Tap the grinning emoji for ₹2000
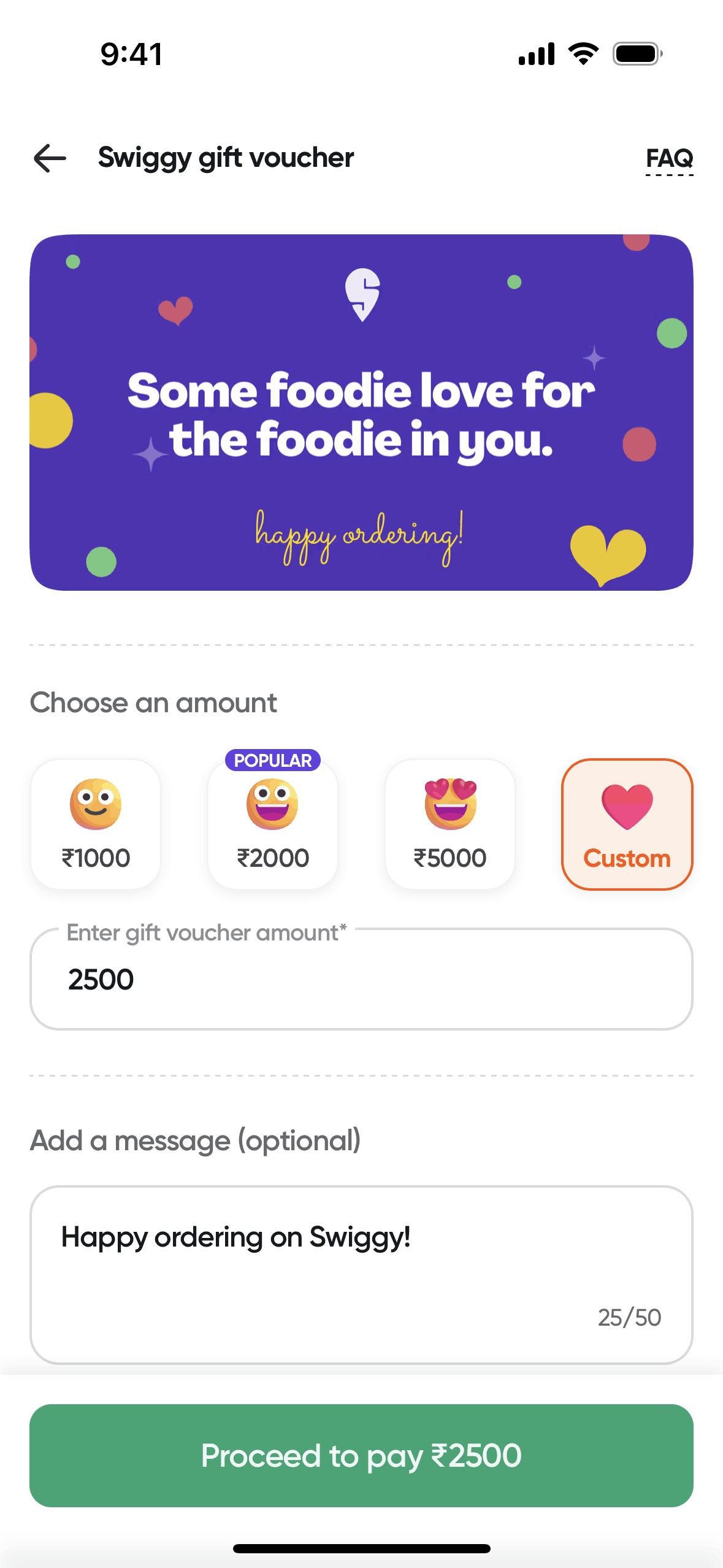723x1568 pixels. tap(272, 804)
